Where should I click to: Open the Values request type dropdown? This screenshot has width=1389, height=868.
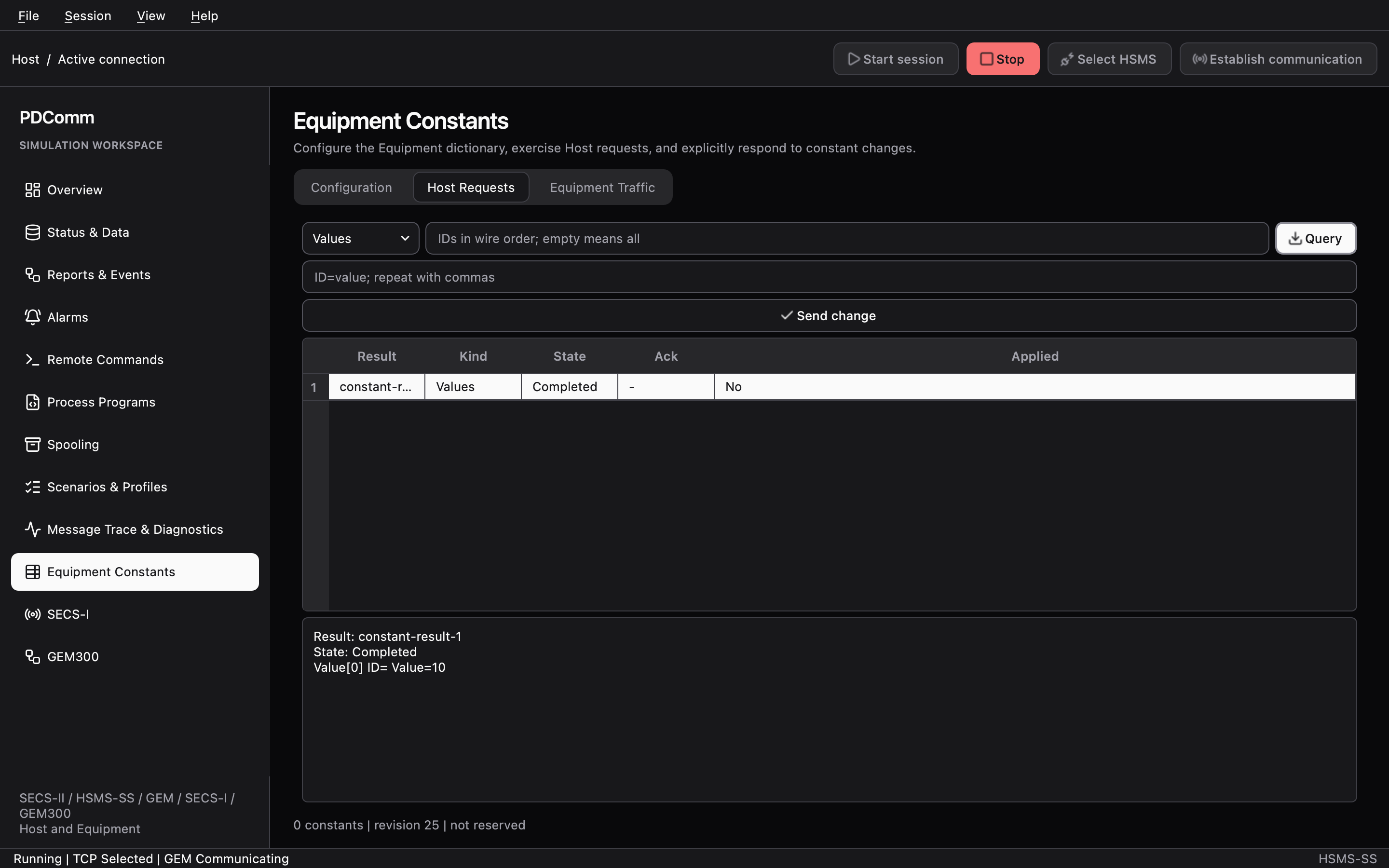(360, 238)
